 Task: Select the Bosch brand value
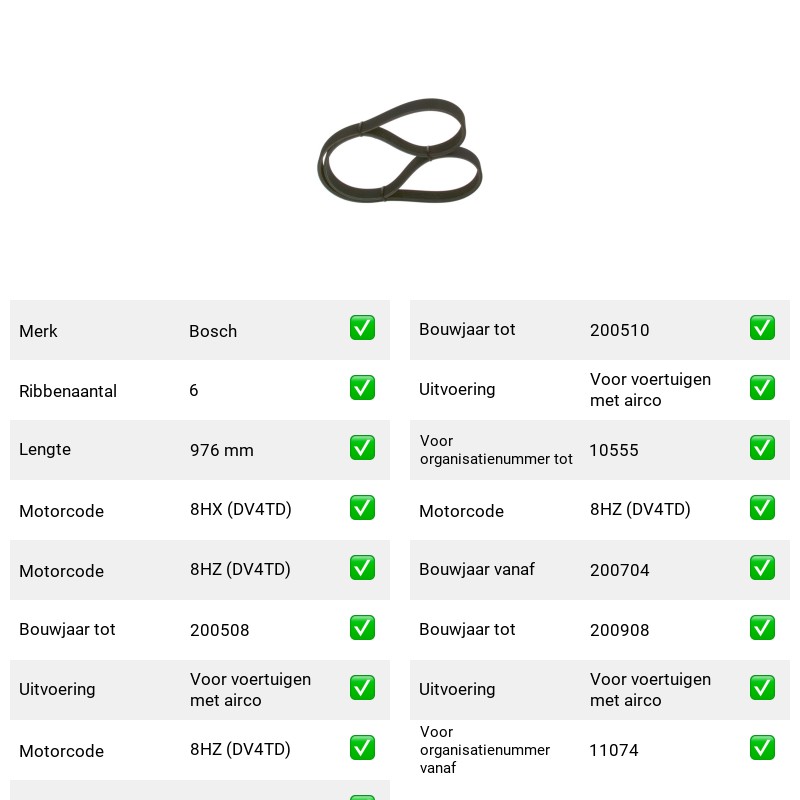click(x=213, y=331)
